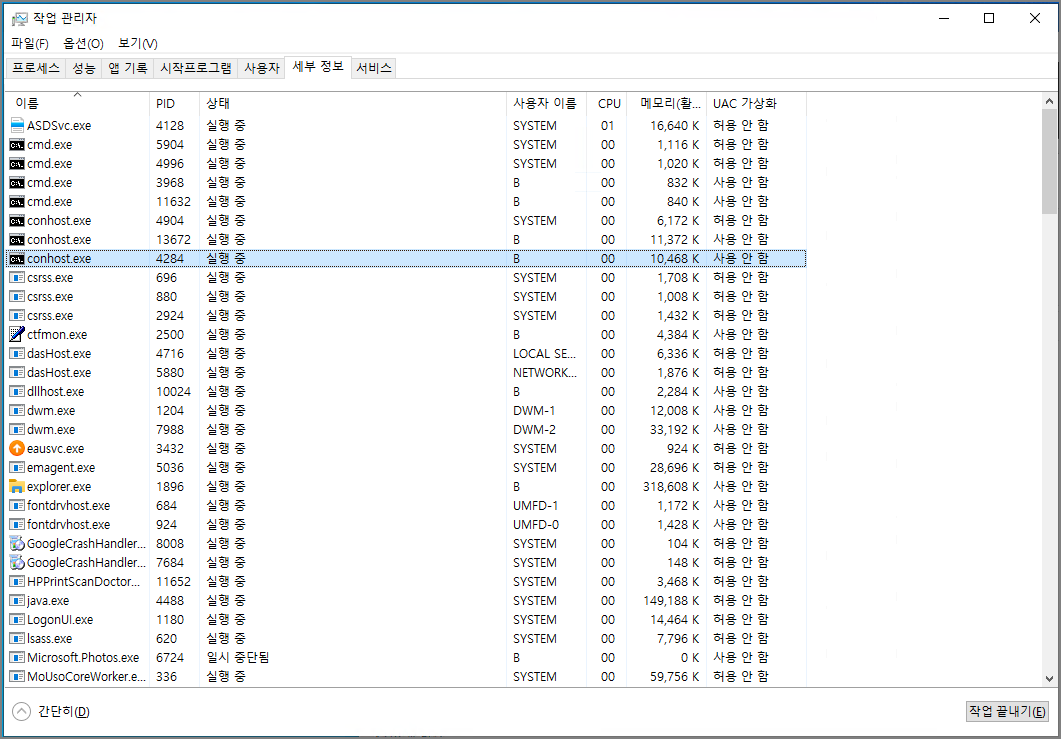The height and width of the screenshot is (739, 1061).
Task: Sort by the 사용자 이름 column header
Action: (x=546, y=104)
